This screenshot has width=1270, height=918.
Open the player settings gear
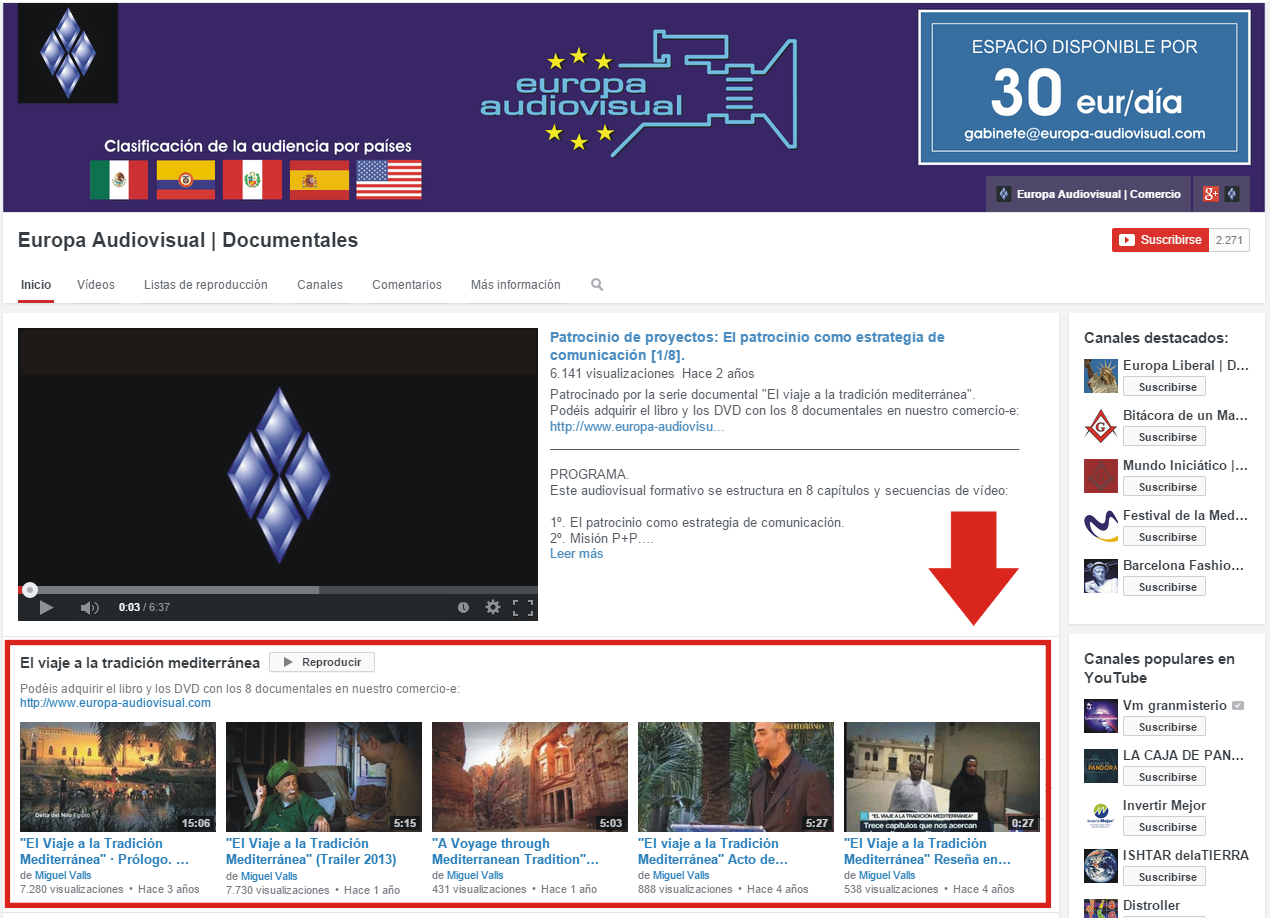pos(492,607)
